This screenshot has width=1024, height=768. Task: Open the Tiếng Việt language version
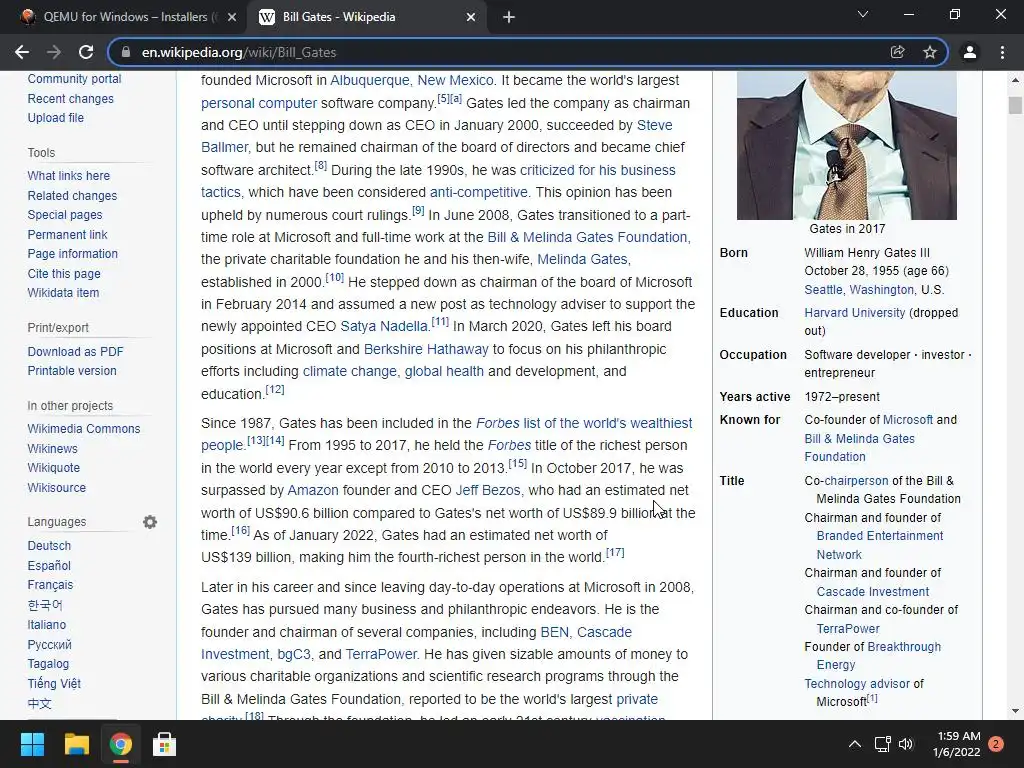pyautogui.click(x=54, y=684)
